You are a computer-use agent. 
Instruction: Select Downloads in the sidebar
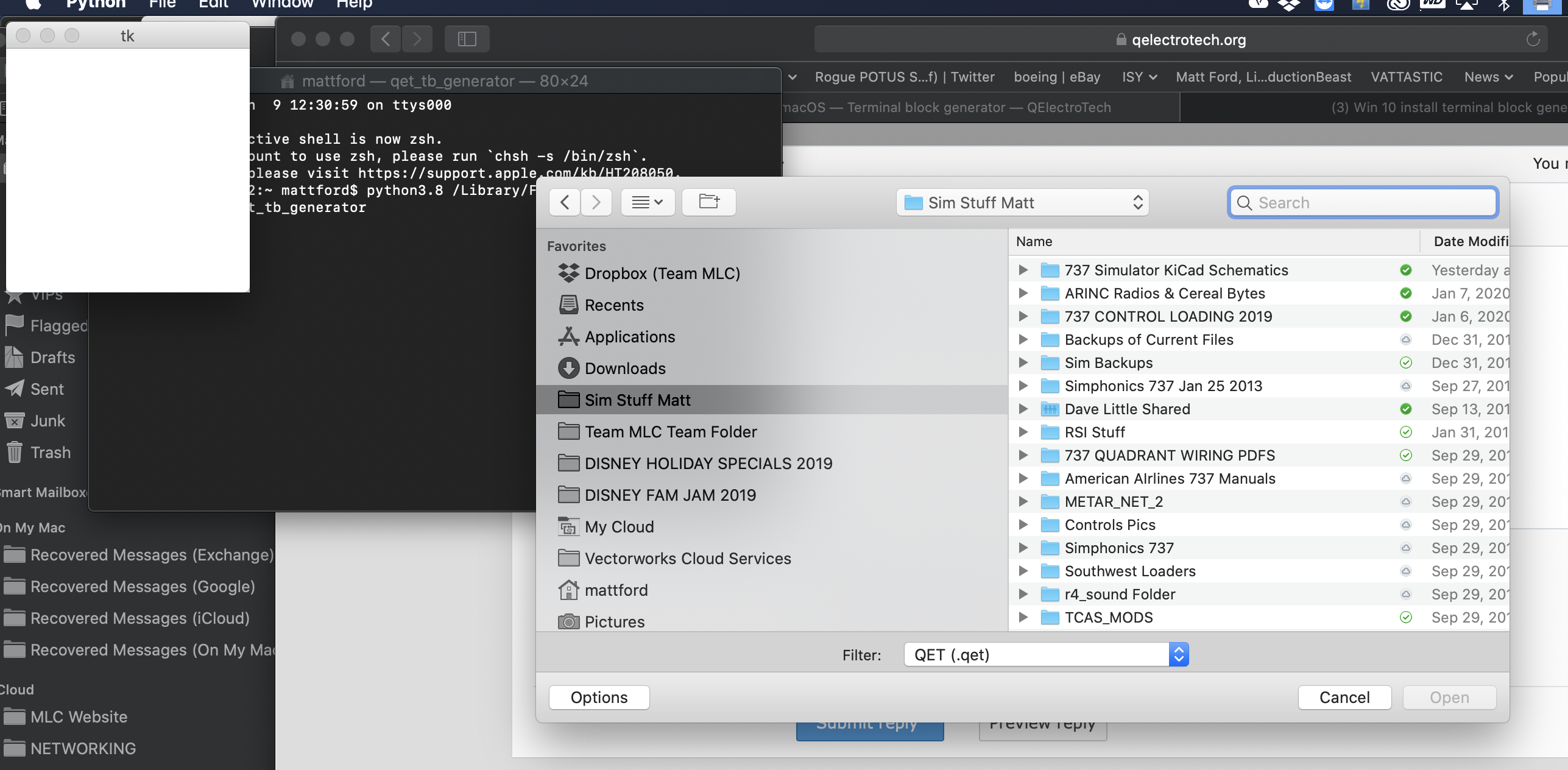pyautogui.click(x=624, y=369)
